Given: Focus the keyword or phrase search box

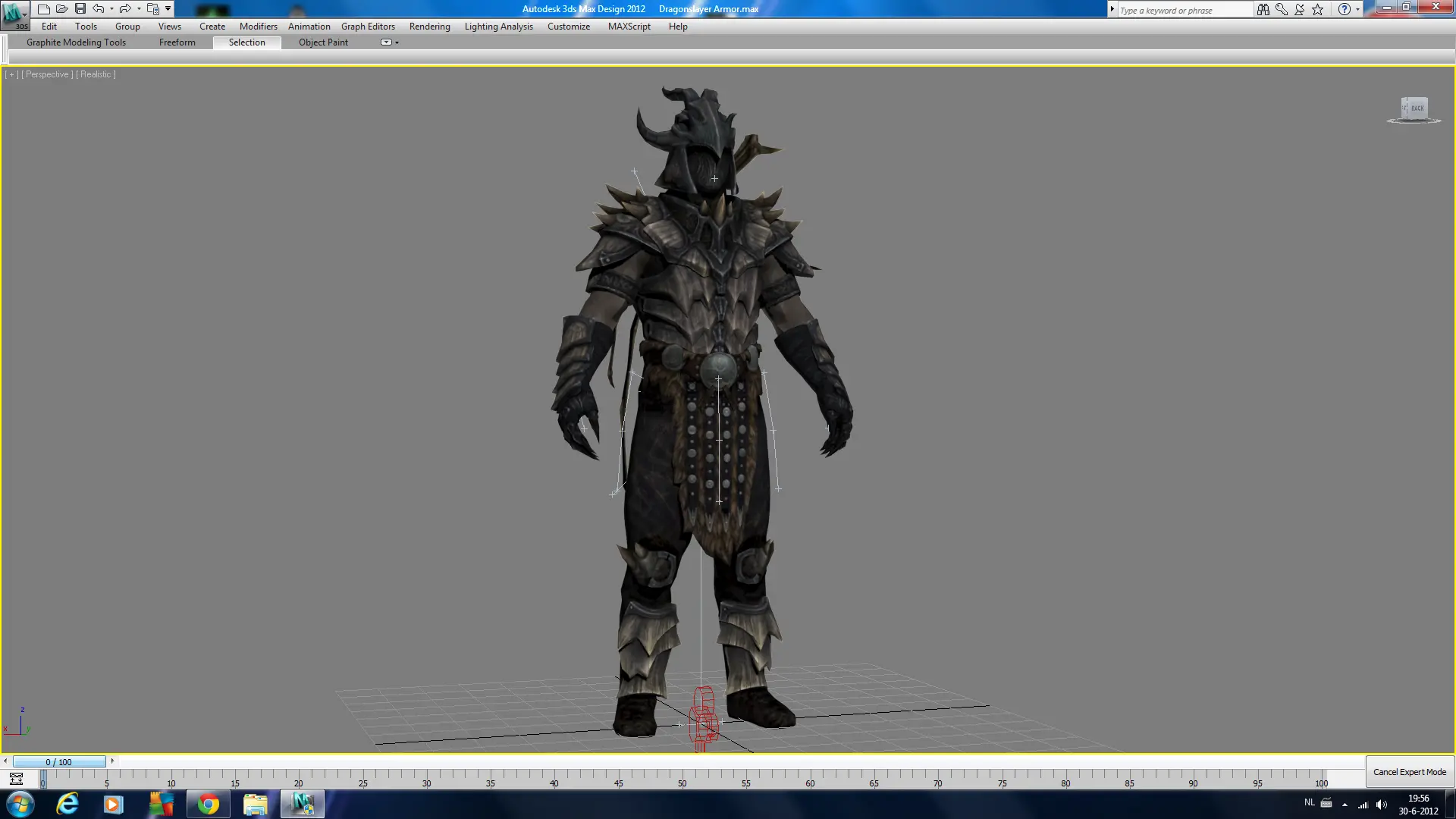Looking at the screenshot, I should tap(1185, 10).
